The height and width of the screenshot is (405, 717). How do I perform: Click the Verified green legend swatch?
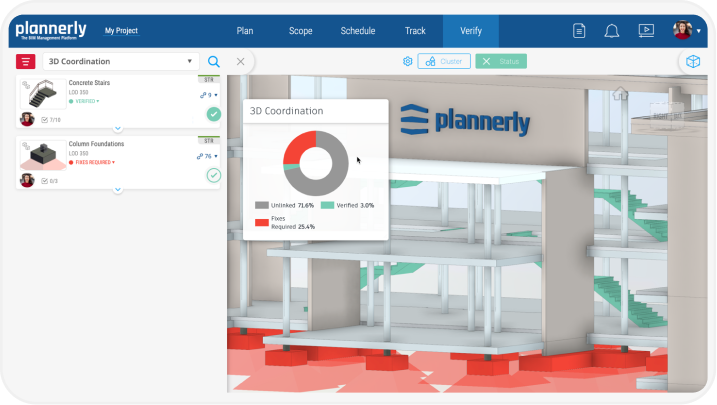pyautogui.click(x=327, y=205)
